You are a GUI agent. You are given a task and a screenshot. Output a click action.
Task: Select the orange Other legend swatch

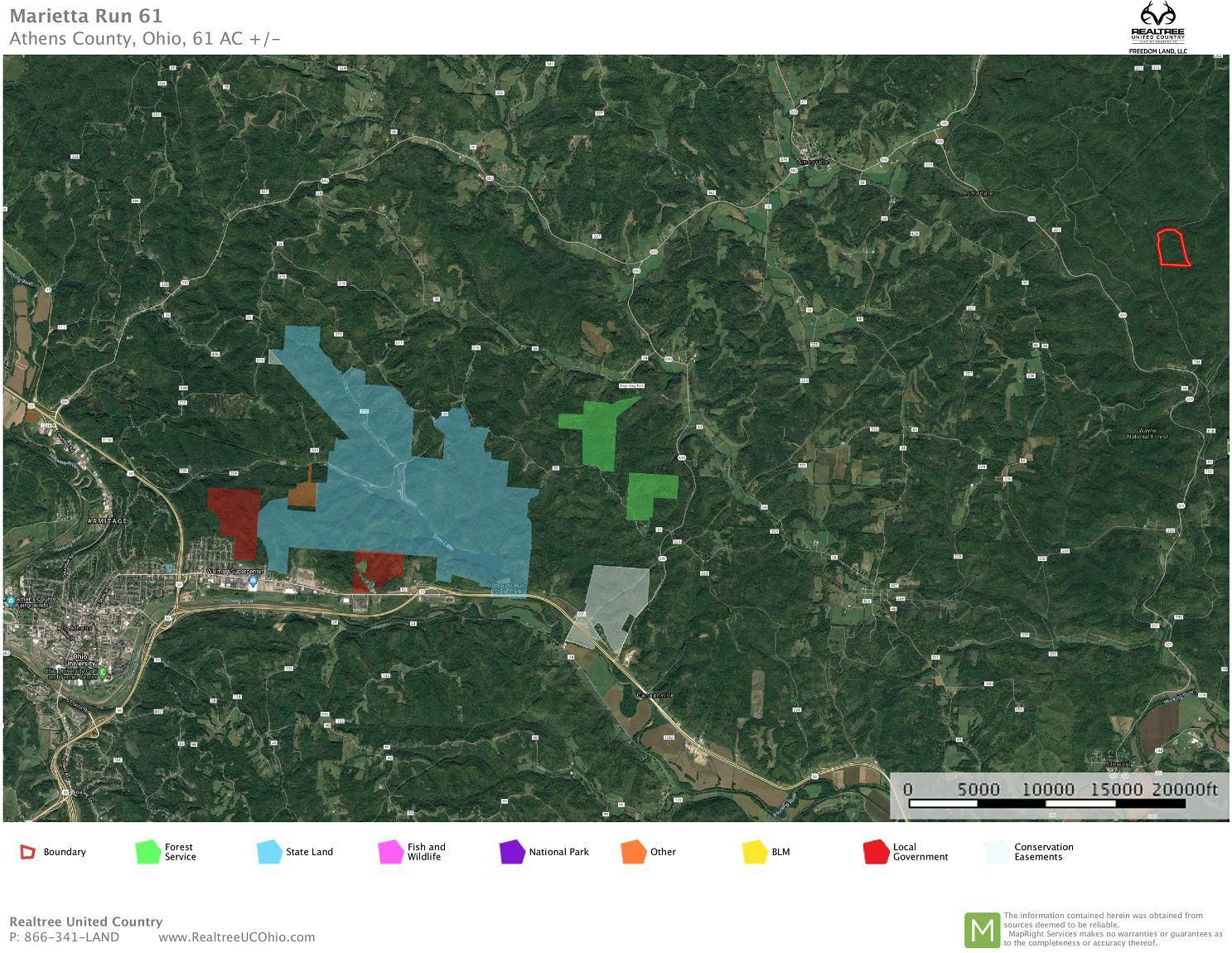[x=633, y=852]
